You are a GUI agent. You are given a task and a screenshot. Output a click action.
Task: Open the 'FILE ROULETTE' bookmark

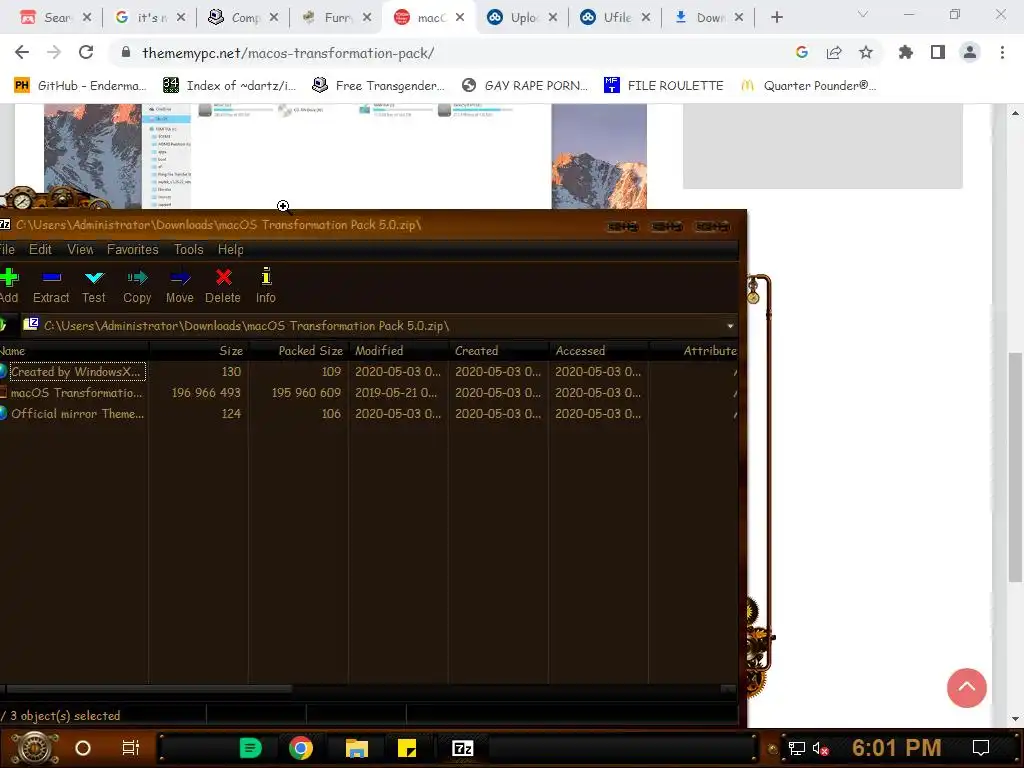(x=664, y=86)
